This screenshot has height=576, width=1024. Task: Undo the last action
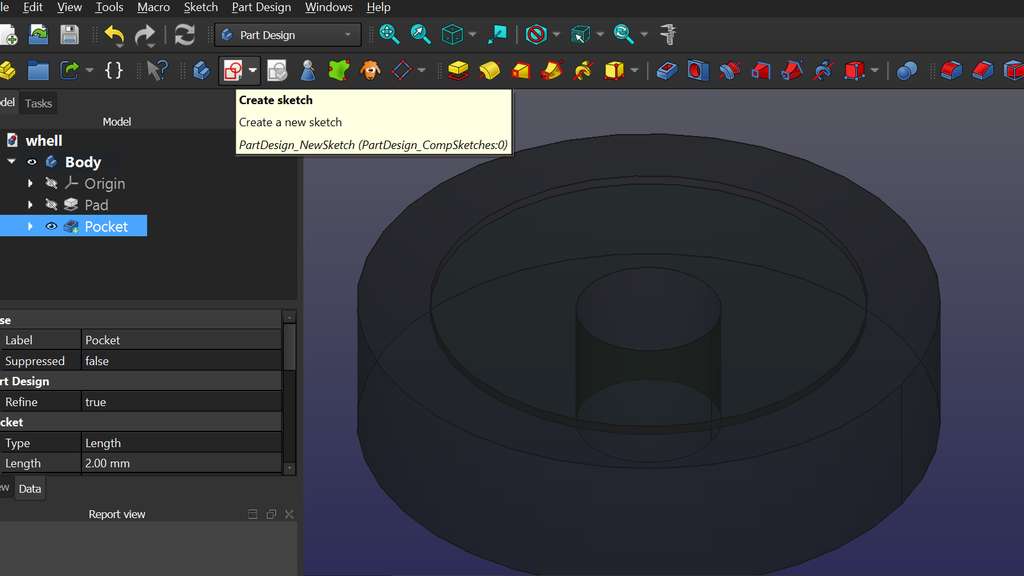tap(114, 35)
